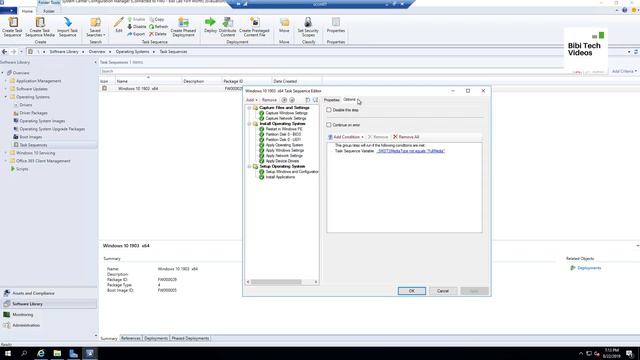Image resolution: width=640 pixels, height=360 pixels.
Task: Select Driver Packages in the navigation tree
Action: click(33, 113)
